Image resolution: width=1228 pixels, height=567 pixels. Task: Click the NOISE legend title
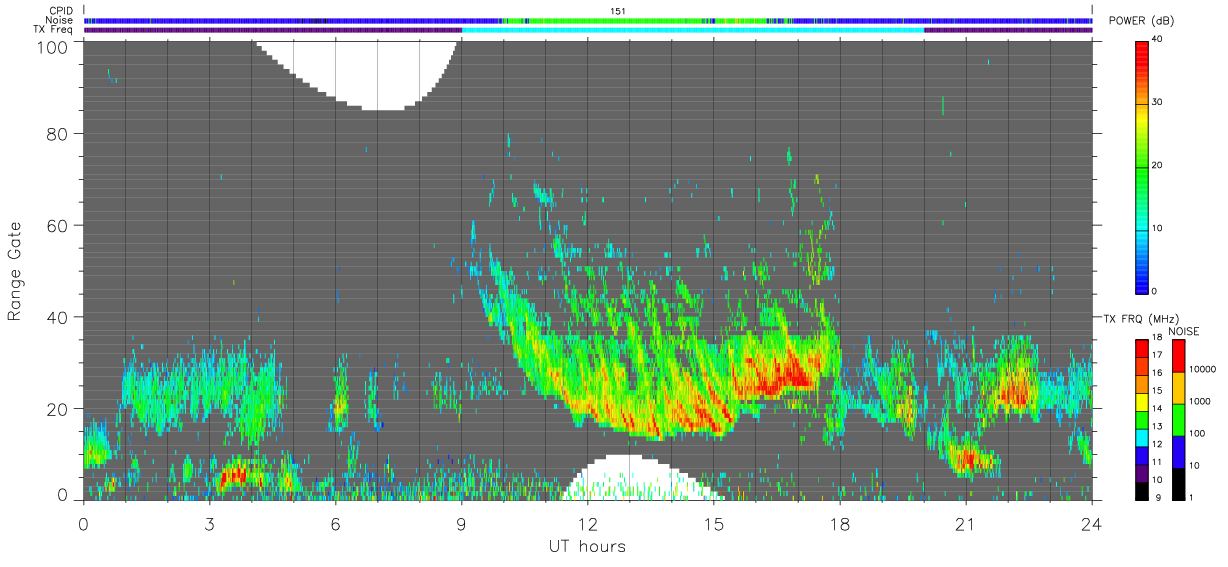tap(1182, 331)
